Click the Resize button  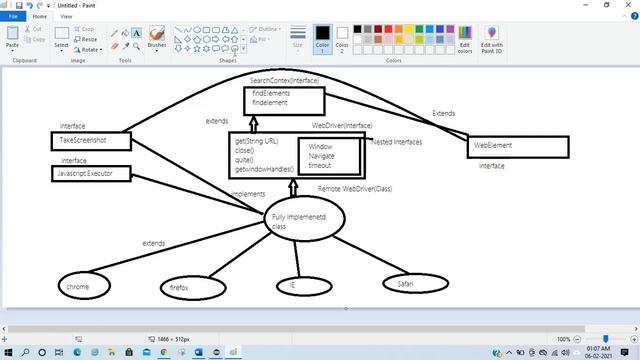point(86,39)
